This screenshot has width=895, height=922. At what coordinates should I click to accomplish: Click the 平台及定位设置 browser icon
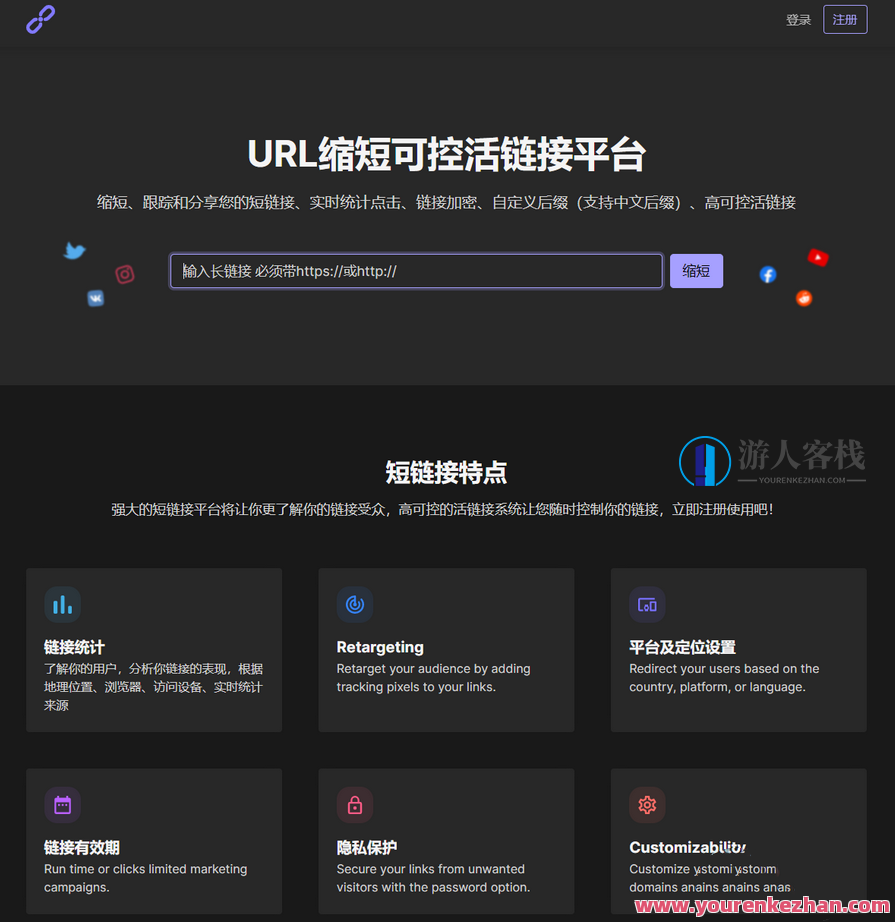click(647, 604)
